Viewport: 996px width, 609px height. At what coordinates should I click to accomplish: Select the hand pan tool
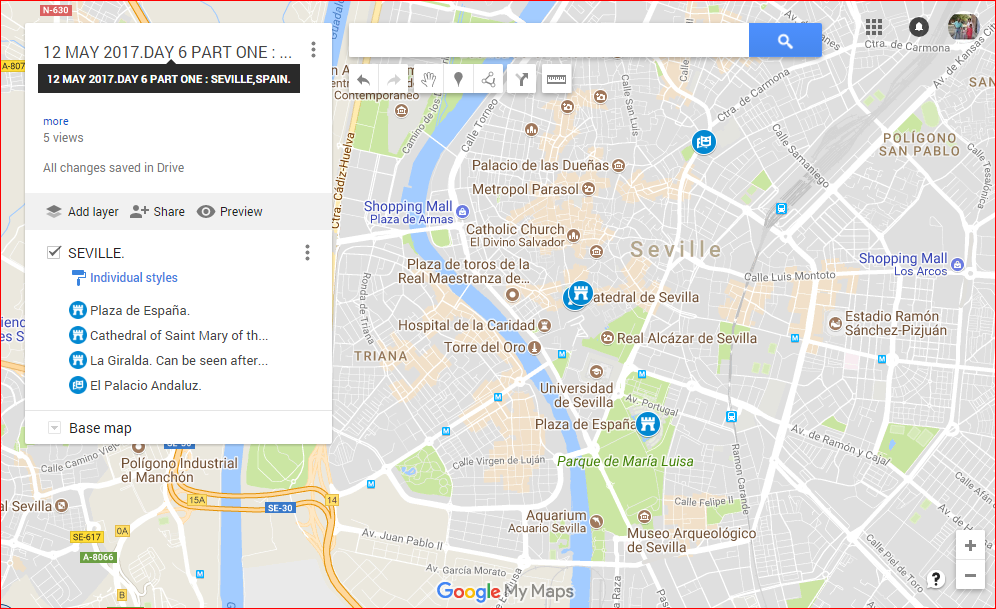pos(428,79)
